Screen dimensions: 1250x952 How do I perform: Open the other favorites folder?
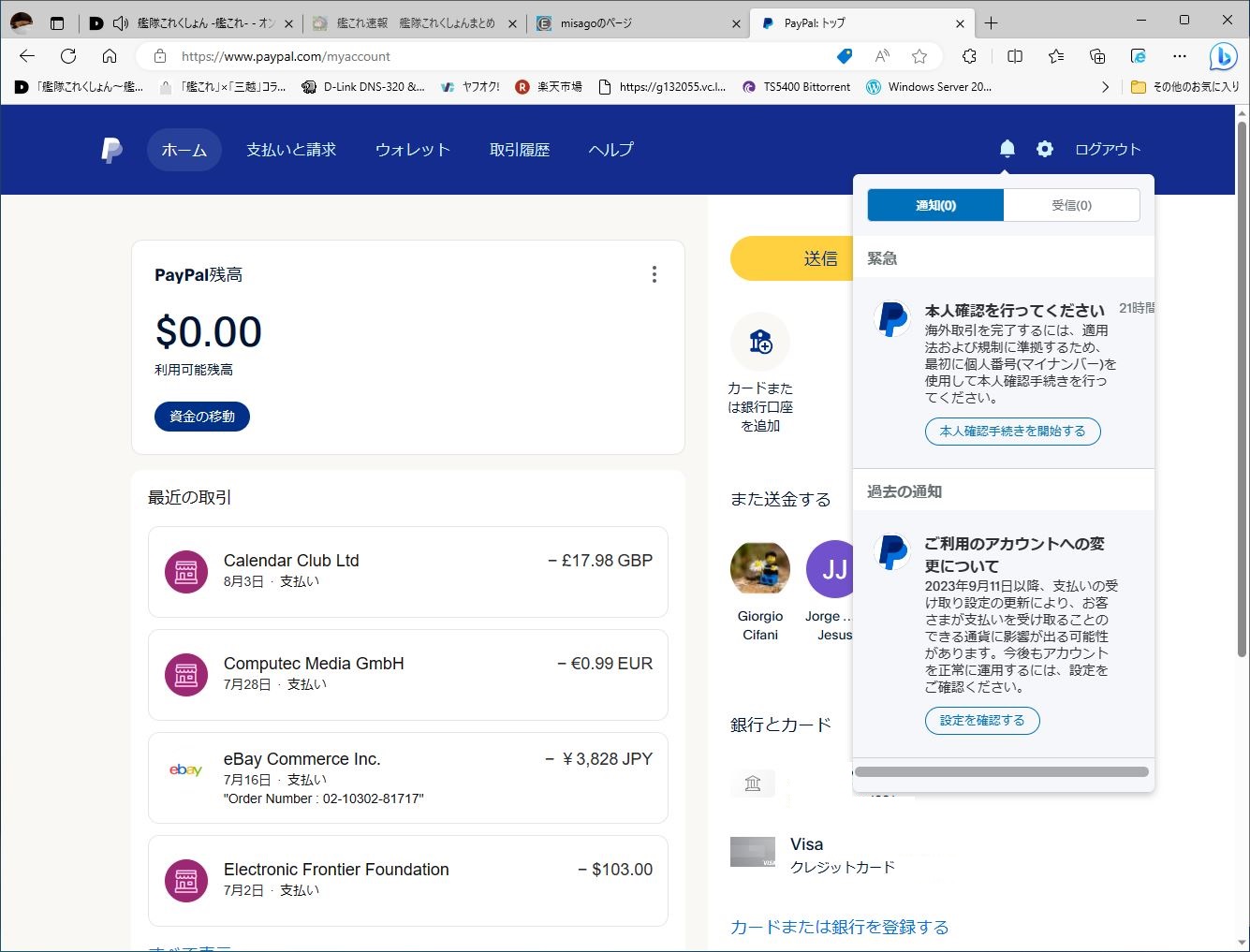tap(1185, 87)
